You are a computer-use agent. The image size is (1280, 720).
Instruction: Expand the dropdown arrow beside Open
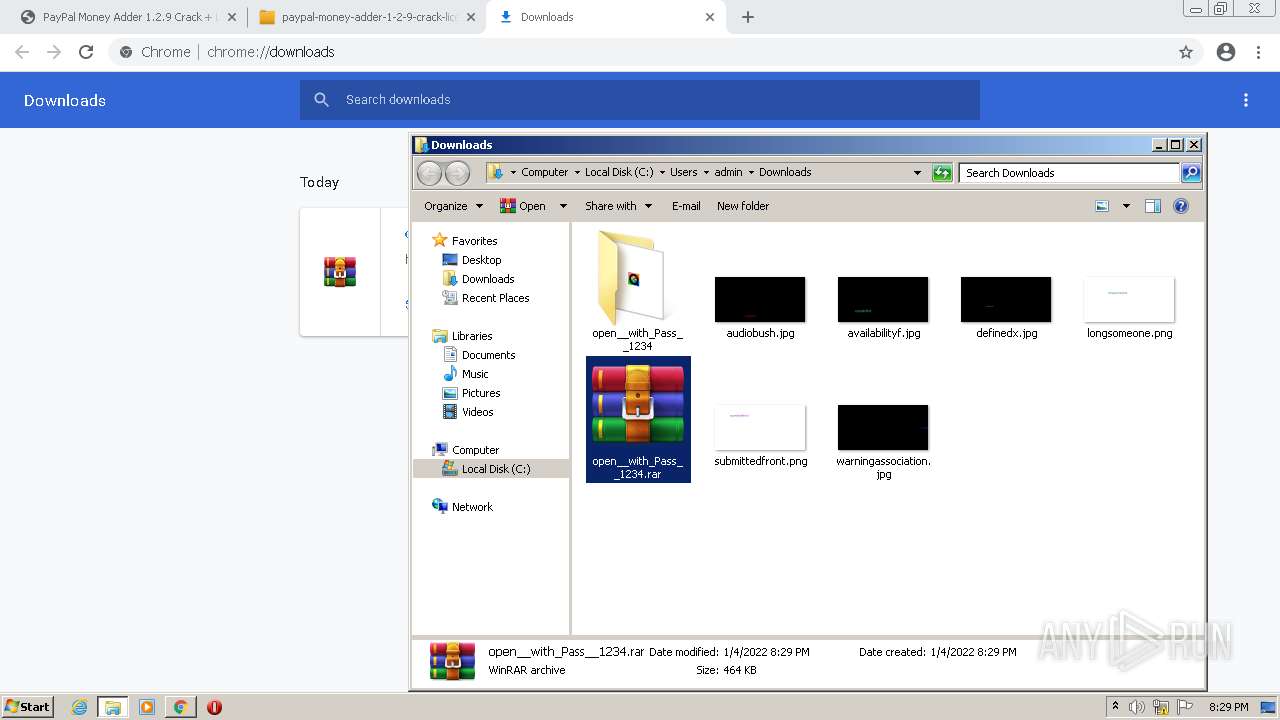(x=563, y=206)
